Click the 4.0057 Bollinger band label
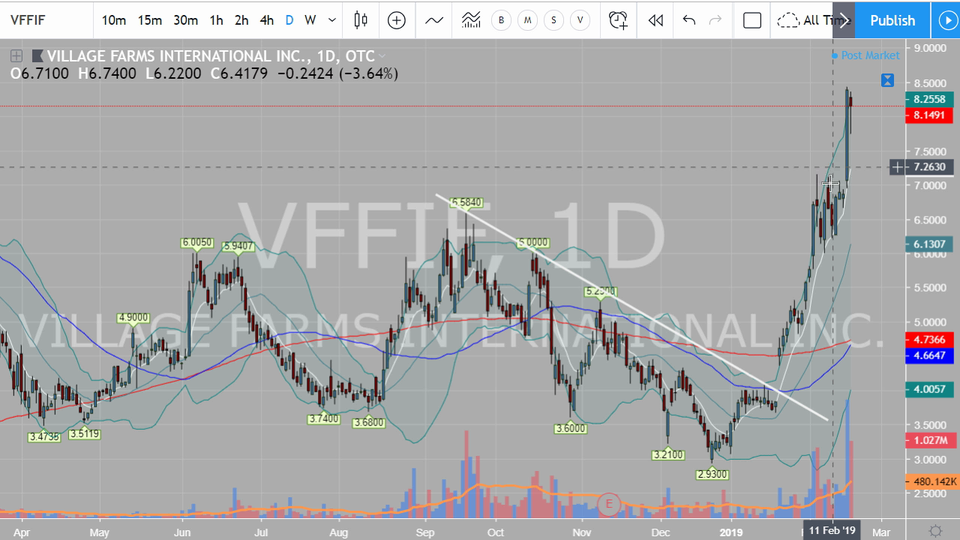The width and height of the screenshot is (960, 540). coord(929,389)
